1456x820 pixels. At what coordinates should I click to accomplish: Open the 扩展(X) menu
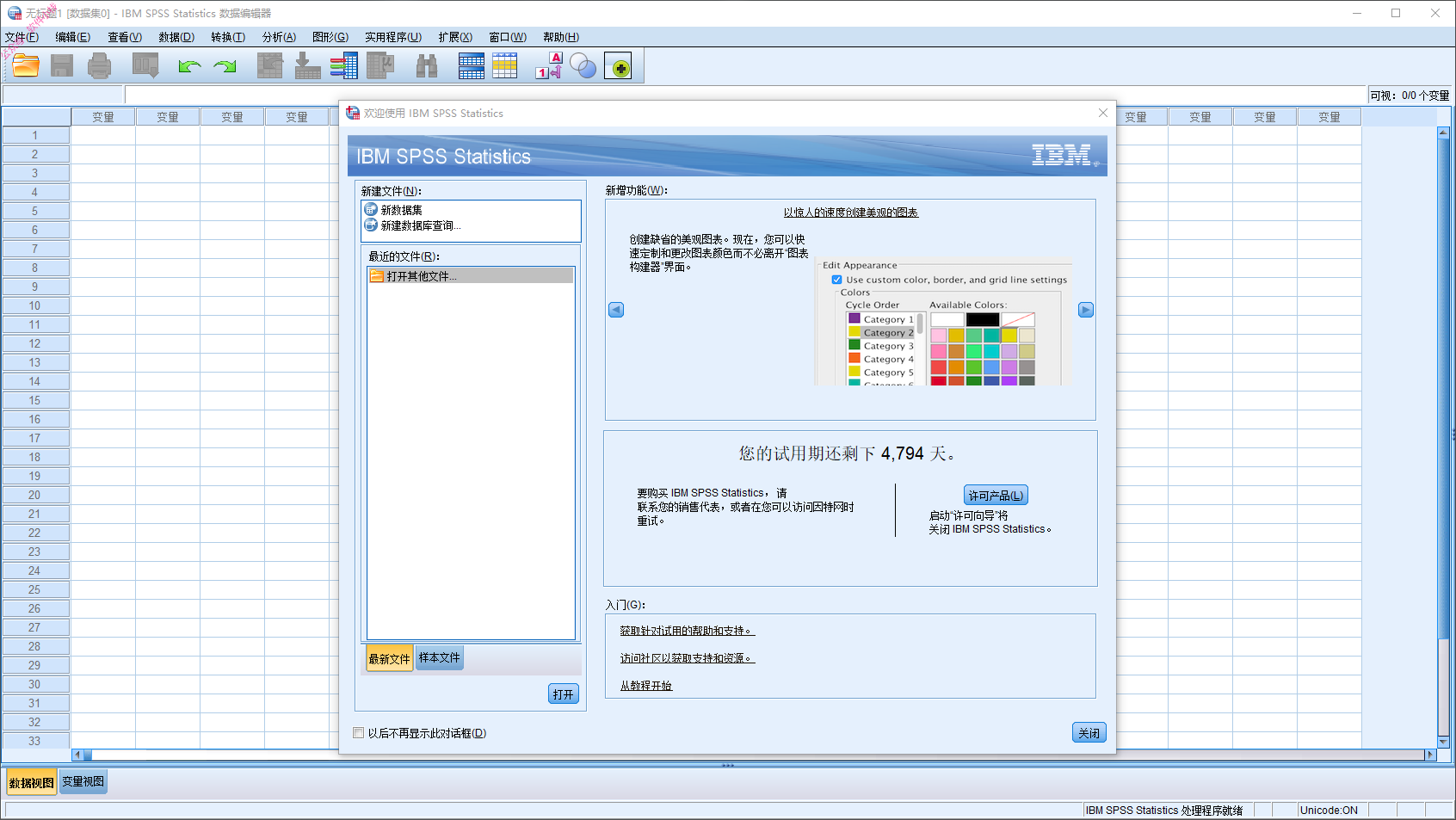click(x=455, y=37)
